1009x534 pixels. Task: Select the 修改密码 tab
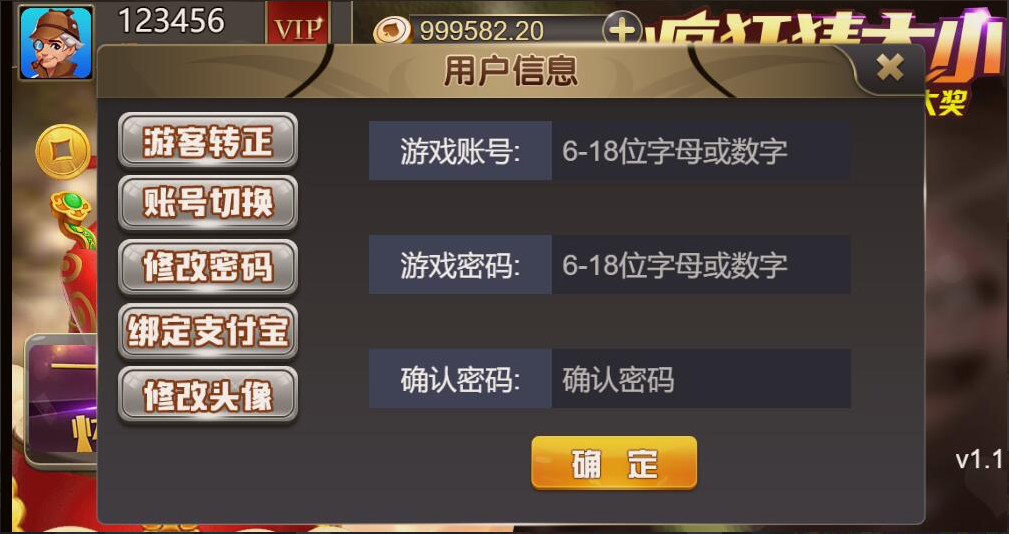(208, 267)
